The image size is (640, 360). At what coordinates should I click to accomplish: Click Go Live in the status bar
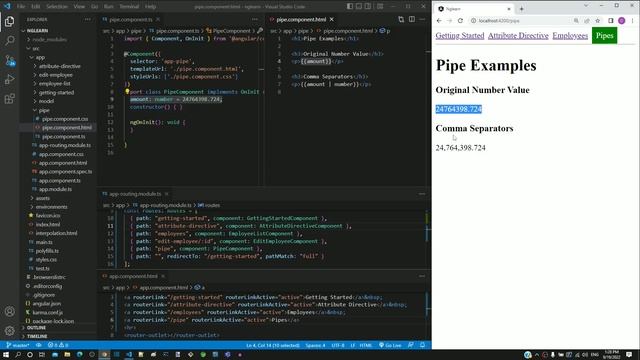390,345
